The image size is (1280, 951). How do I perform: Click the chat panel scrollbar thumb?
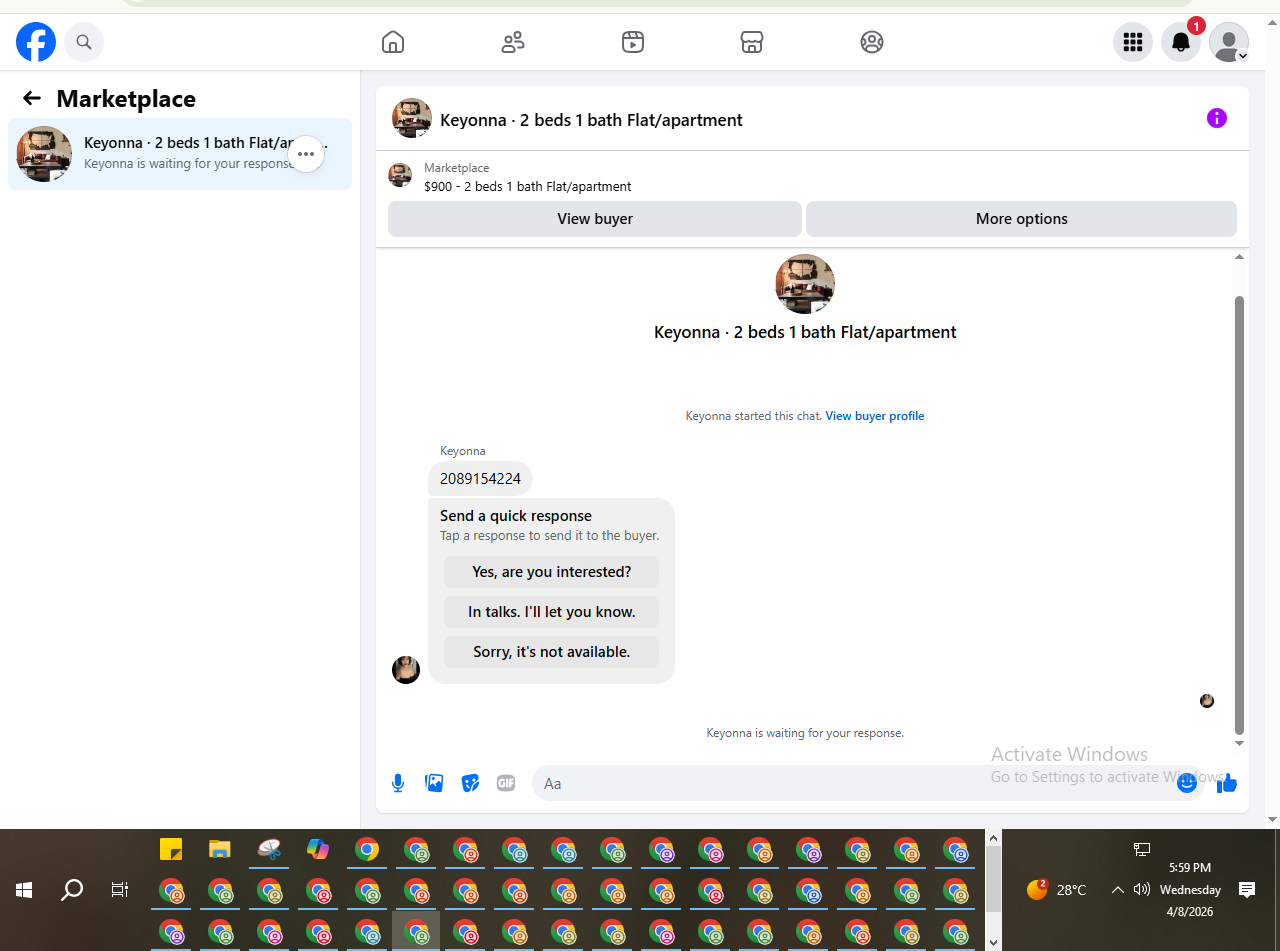tap(1240, 515)
